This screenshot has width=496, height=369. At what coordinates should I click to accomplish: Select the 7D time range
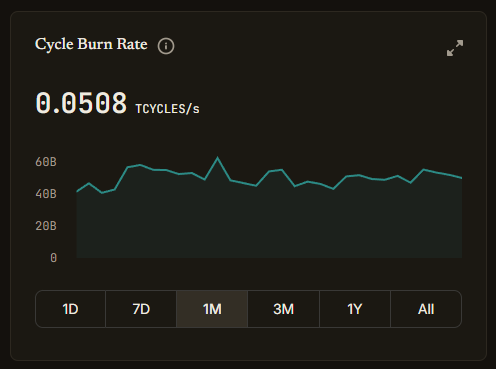141,309
